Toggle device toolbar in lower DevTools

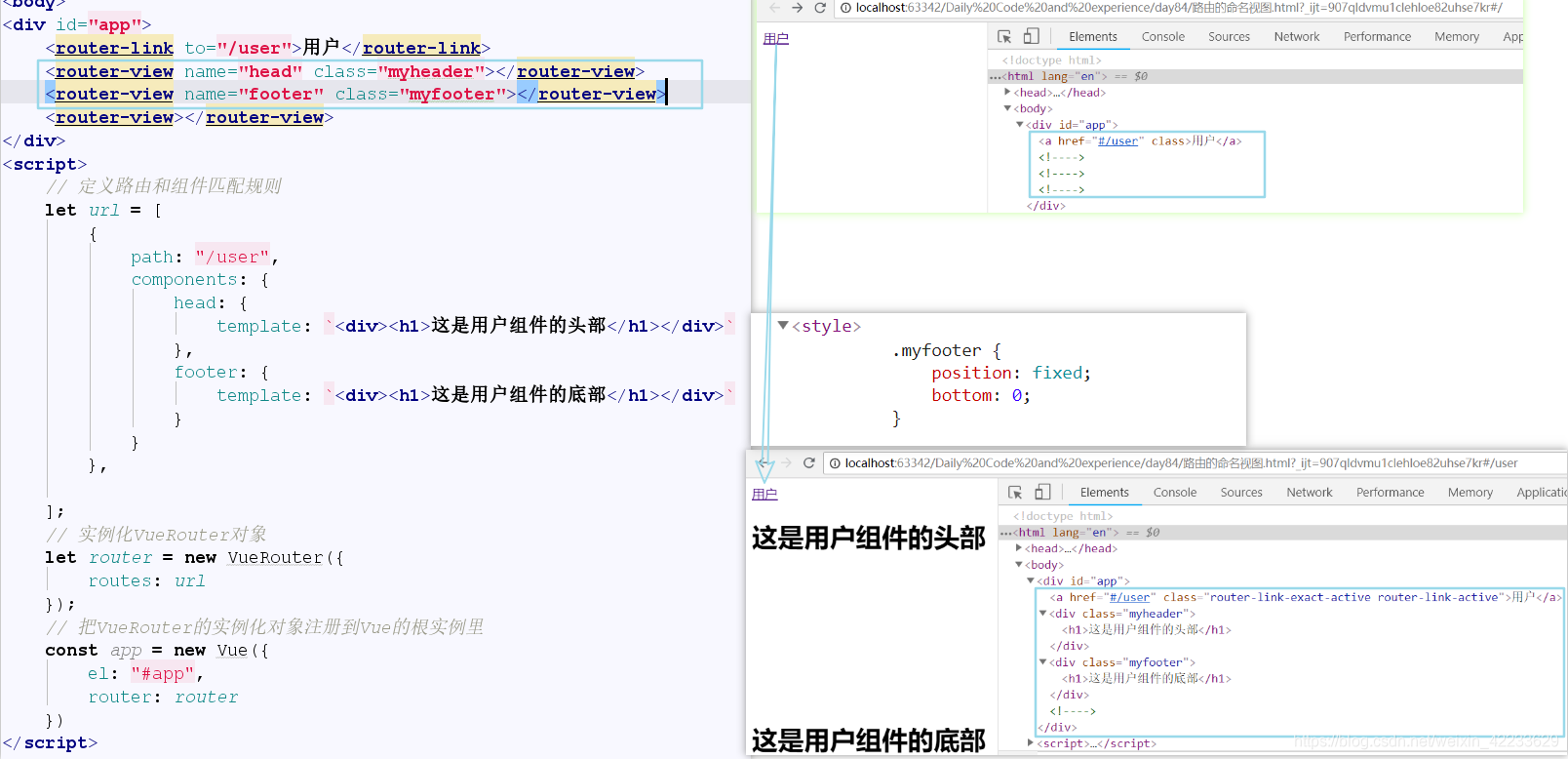coord(1042,493)
